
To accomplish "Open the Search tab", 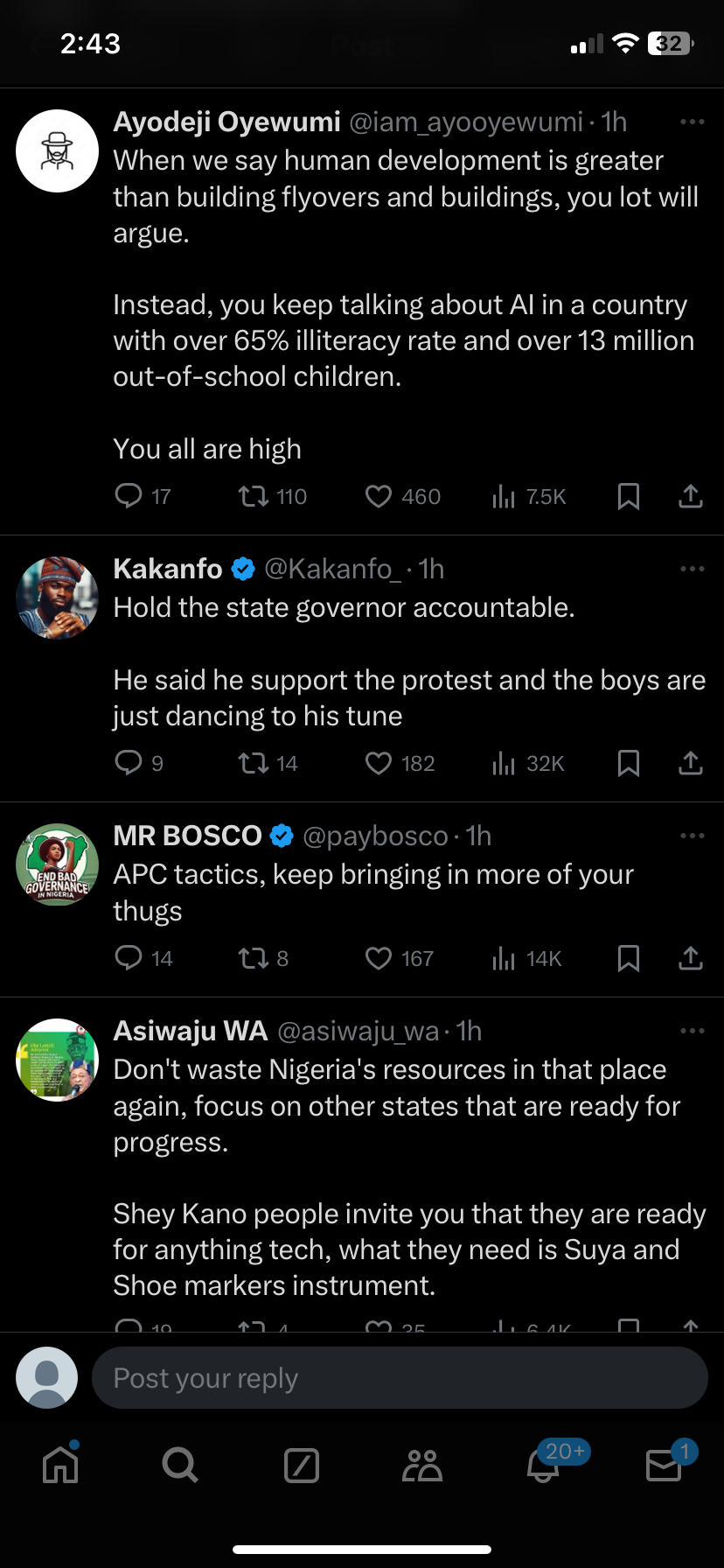I will (x=180, y=1465).
